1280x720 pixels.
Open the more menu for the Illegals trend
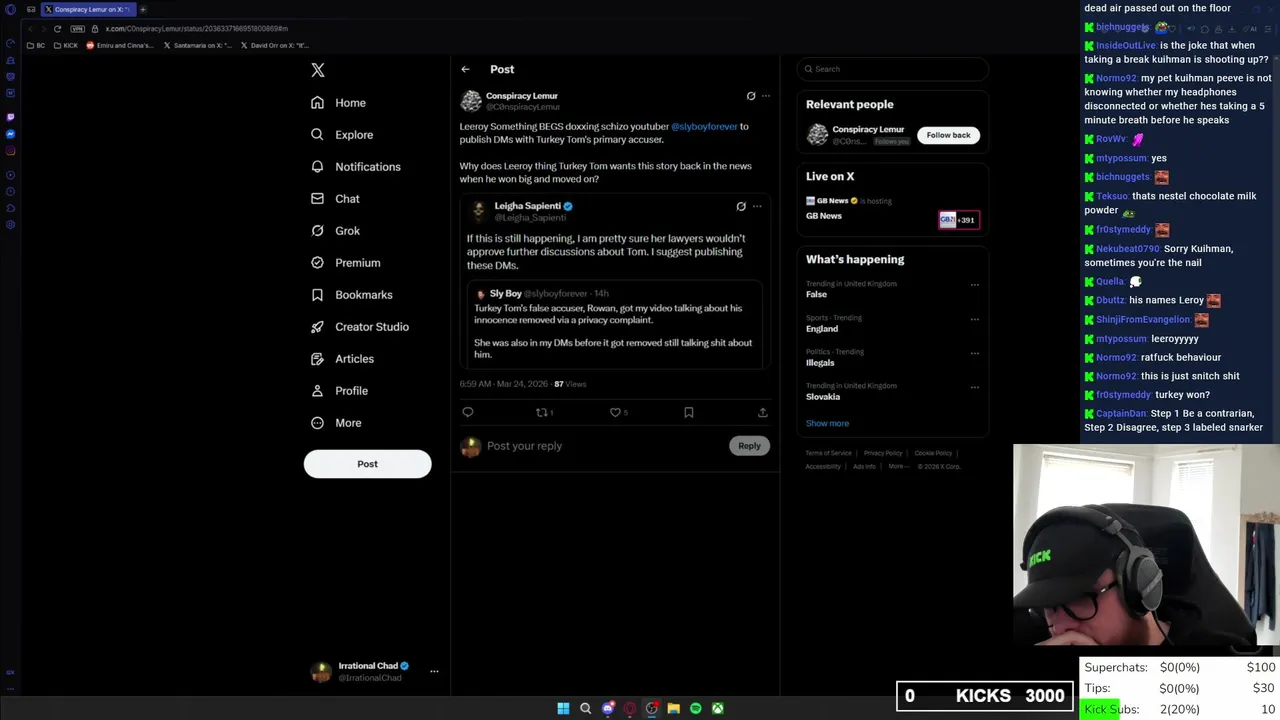pos(974,353)
